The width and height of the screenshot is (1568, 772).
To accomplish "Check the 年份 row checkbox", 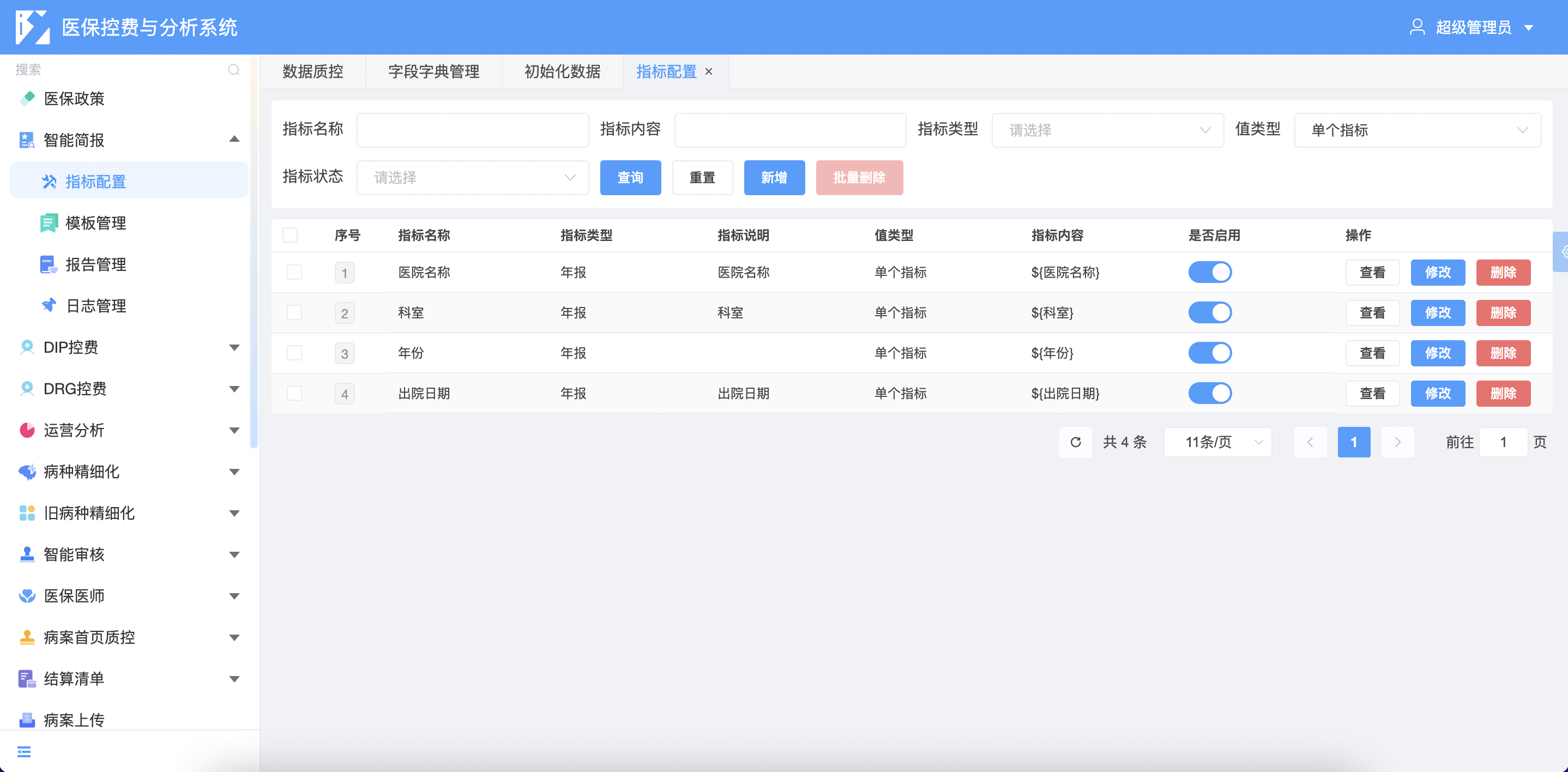I will click(x=294, y=353).
